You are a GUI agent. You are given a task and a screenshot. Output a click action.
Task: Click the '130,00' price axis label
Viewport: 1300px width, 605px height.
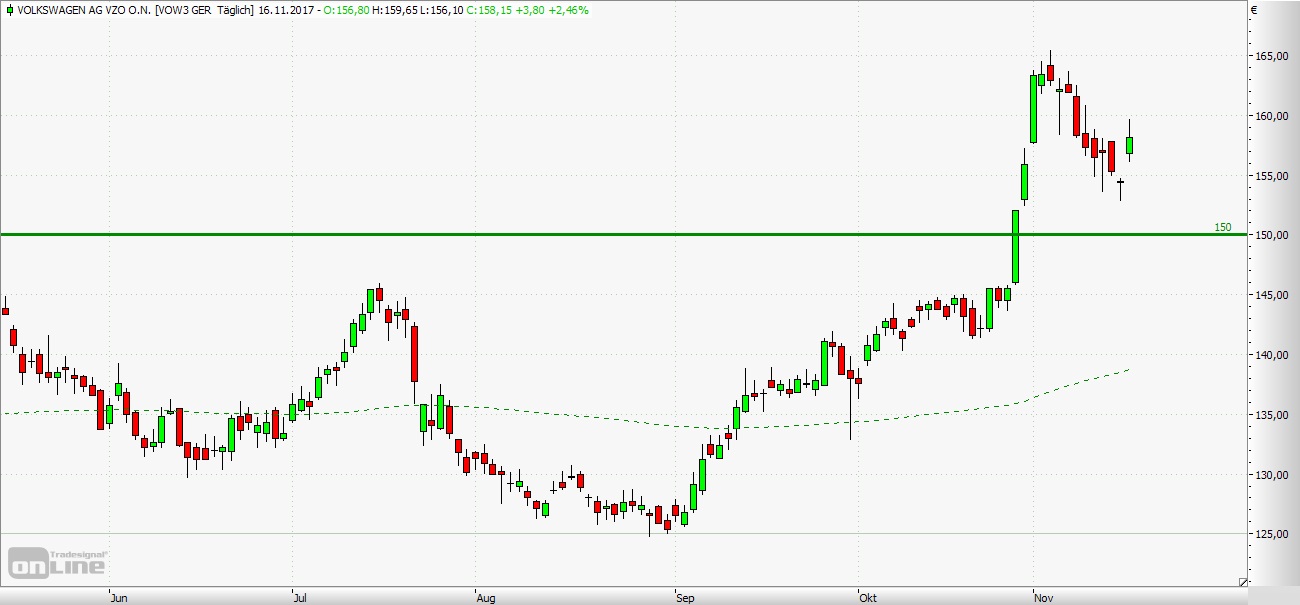[x=1274, y=475]
